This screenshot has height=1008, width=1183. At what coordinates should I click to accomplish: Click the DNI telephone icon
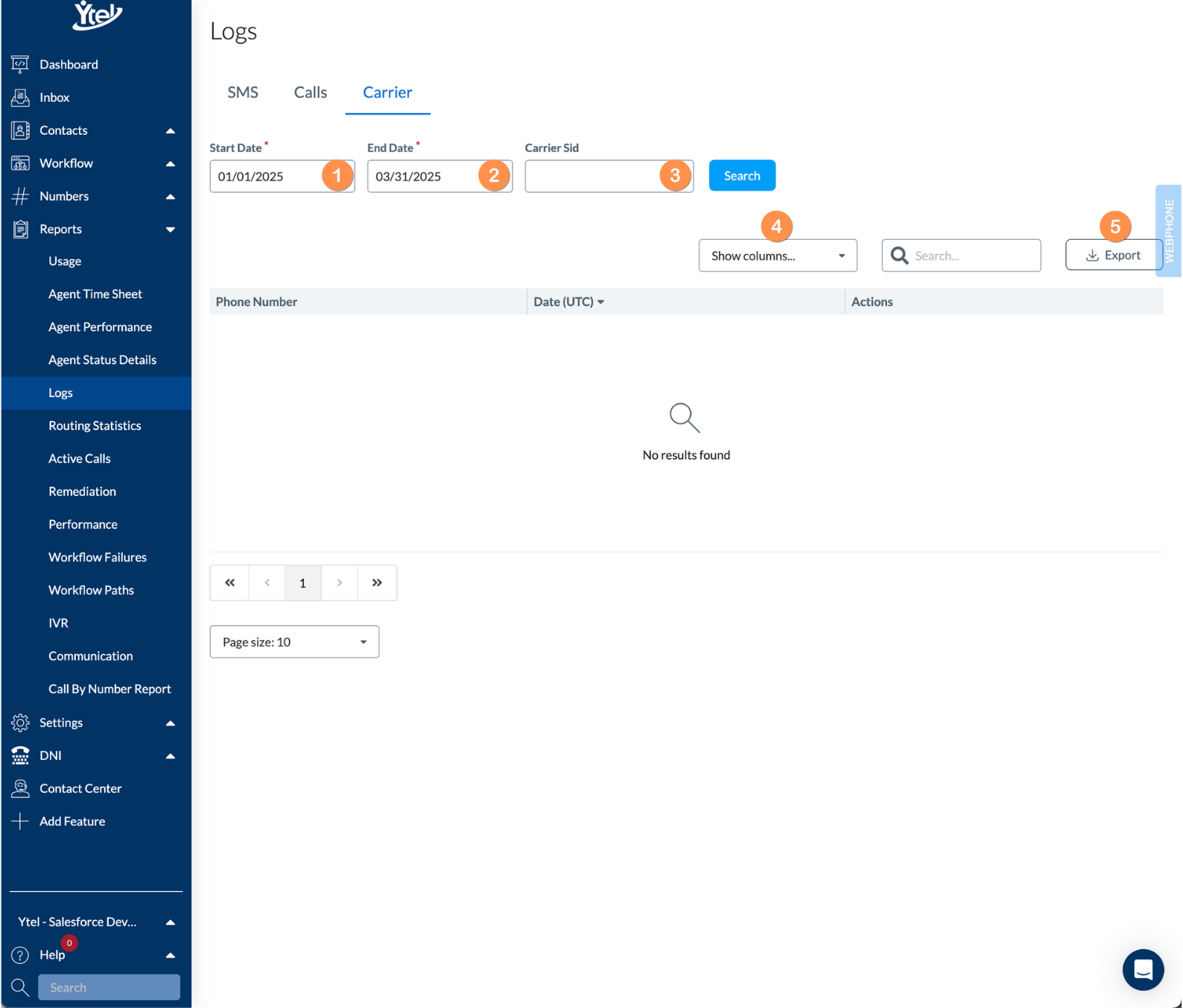tap(20, 755)
